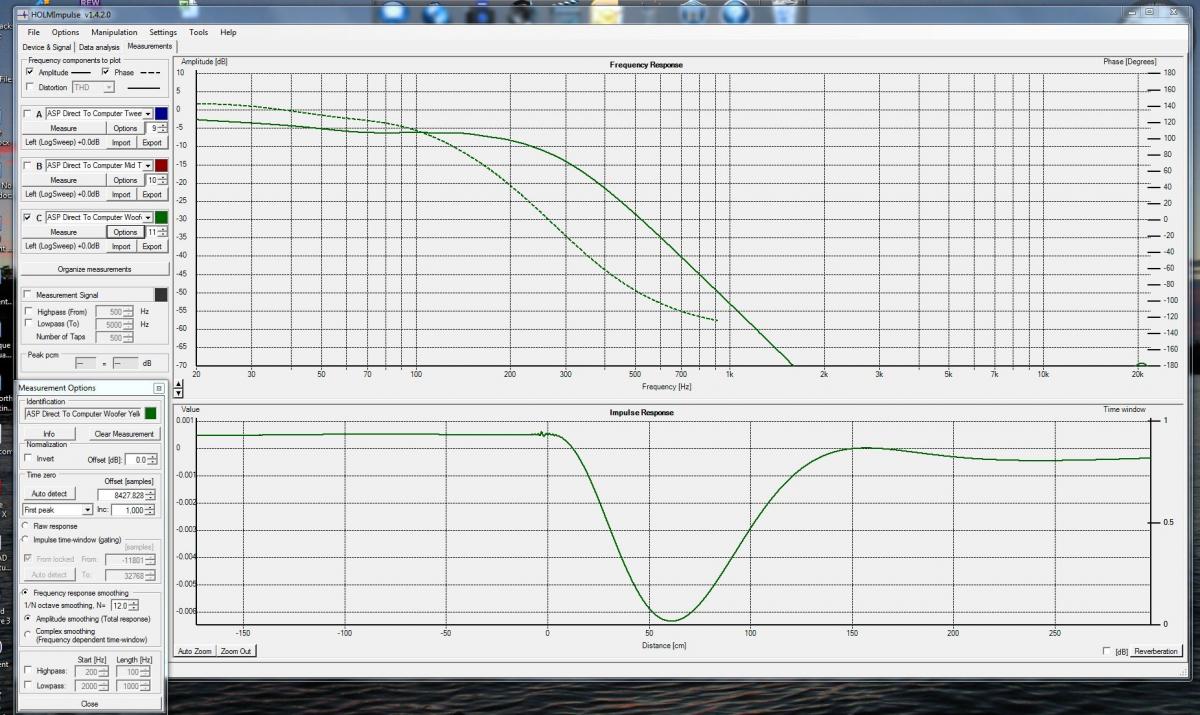Click the Clear Measurement button
The image size is (1200, 715).
(124, 434)
